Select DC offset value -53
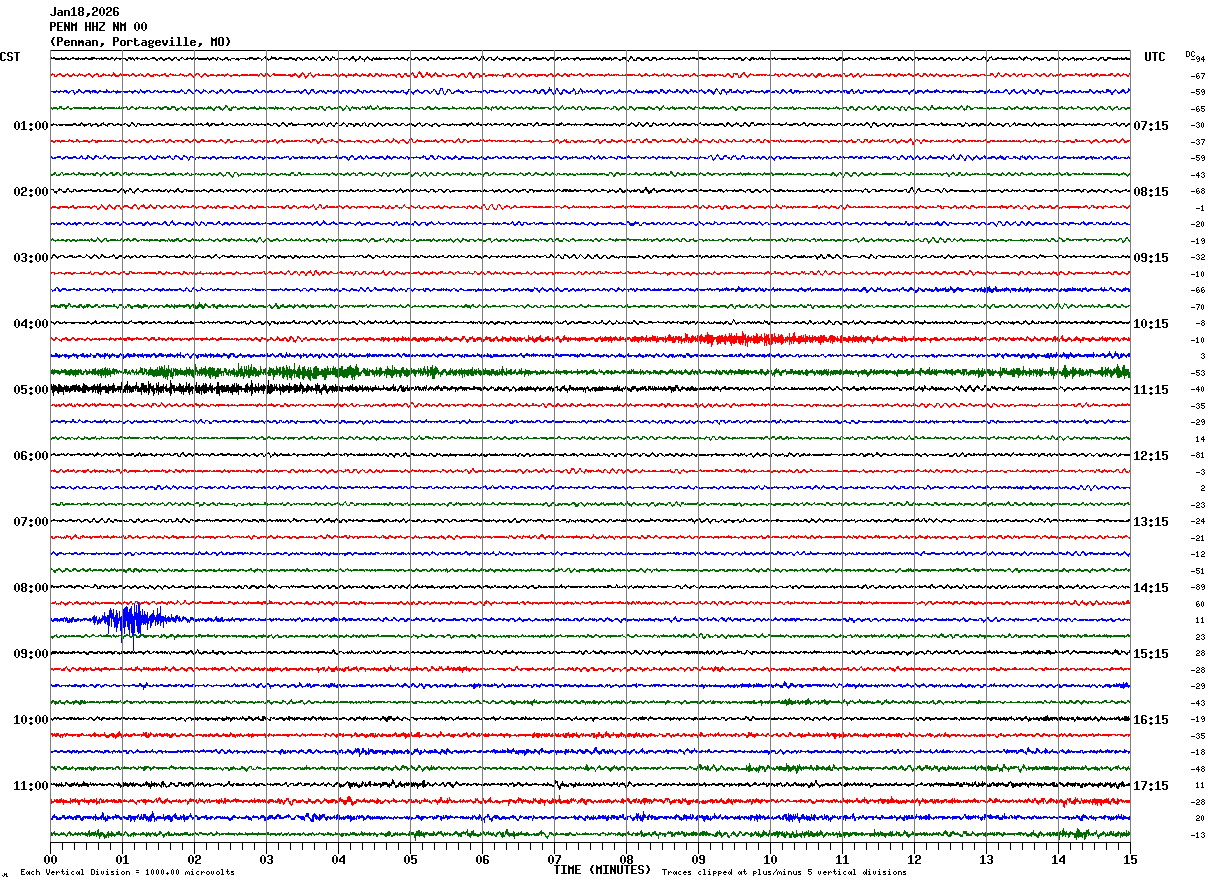 pos(1196,373)
